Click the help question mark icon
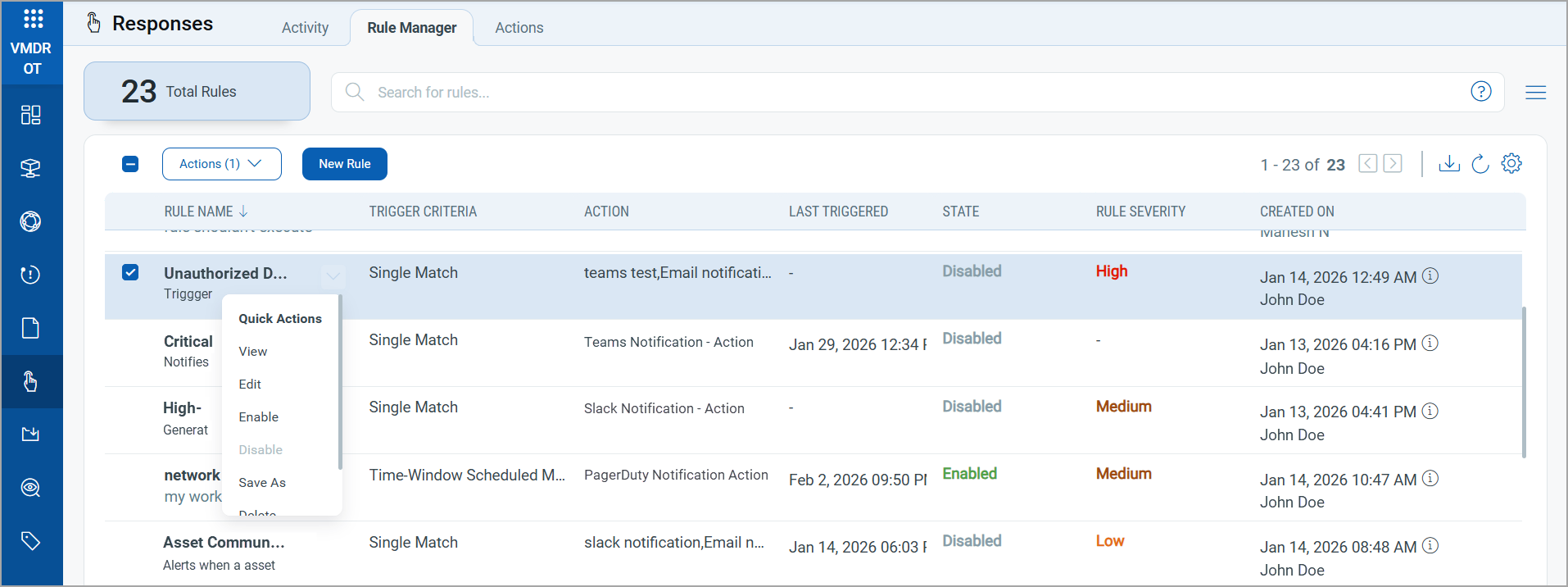Screen dimensions: 1568x587 point(1480,92)
